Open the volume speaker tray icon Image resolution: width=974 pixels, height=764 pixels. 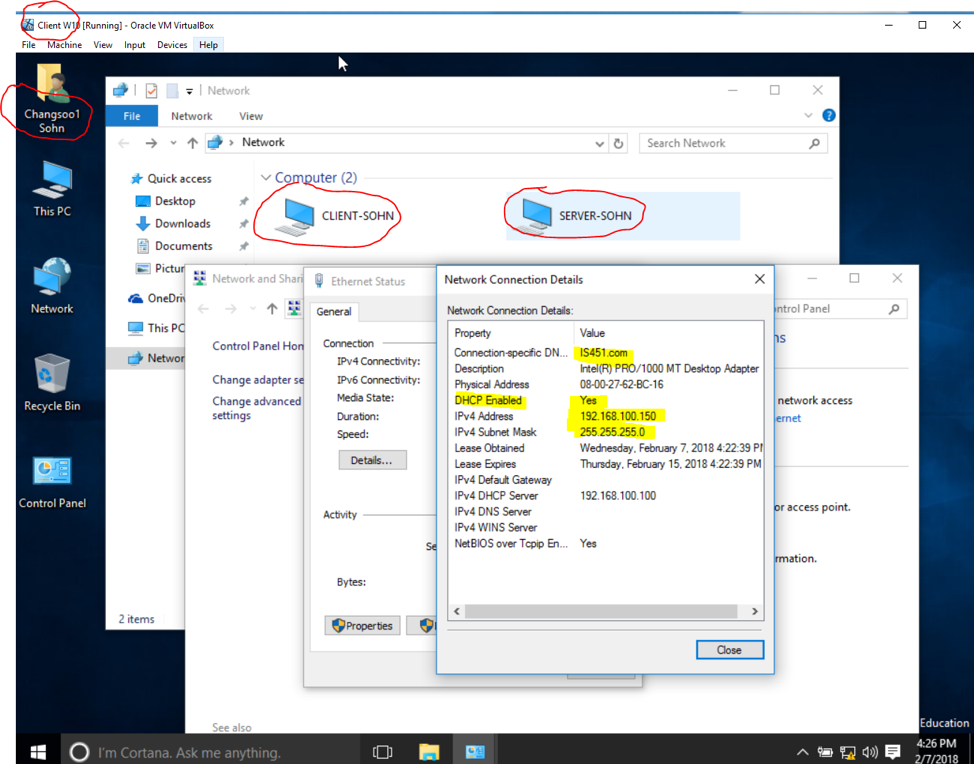click(870, 752)
